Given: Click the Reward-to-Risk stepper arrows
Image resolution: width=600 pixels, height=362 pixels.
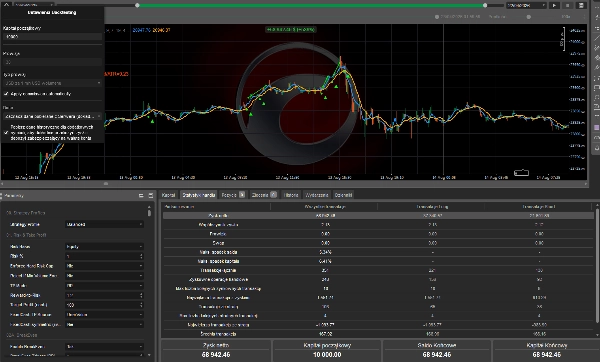Looking at the screenshot, I should [142, 295].
